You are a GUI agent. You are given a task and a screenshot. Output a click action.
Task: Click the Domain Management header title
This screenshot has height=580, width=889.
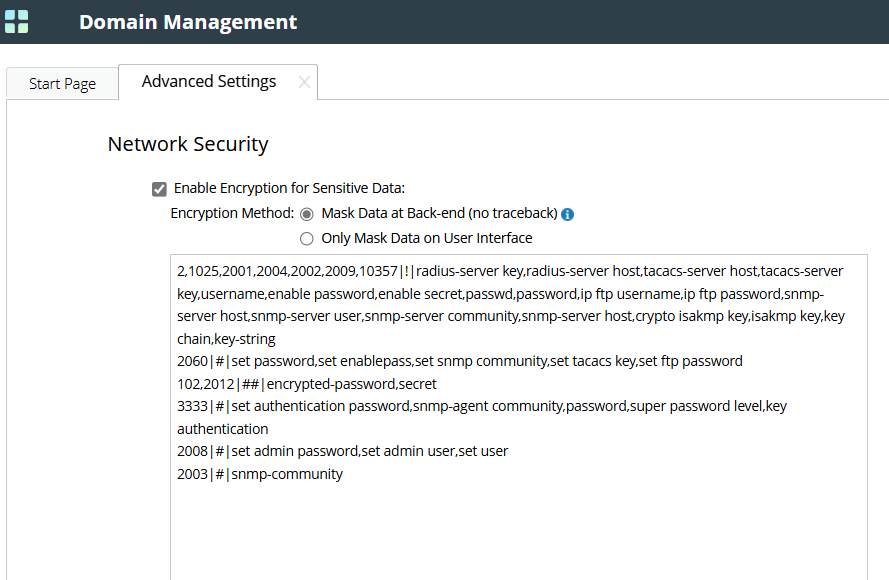[188, 22]
